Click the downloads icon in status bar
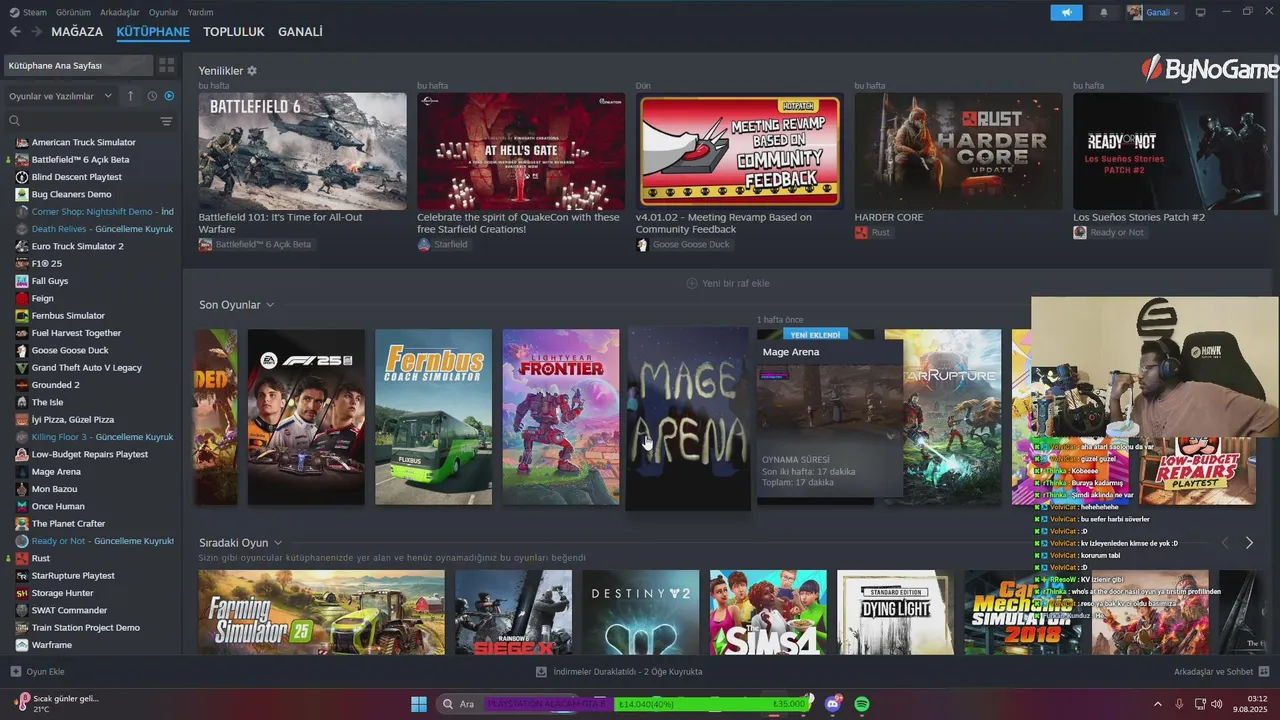 (x=541, y=672)
